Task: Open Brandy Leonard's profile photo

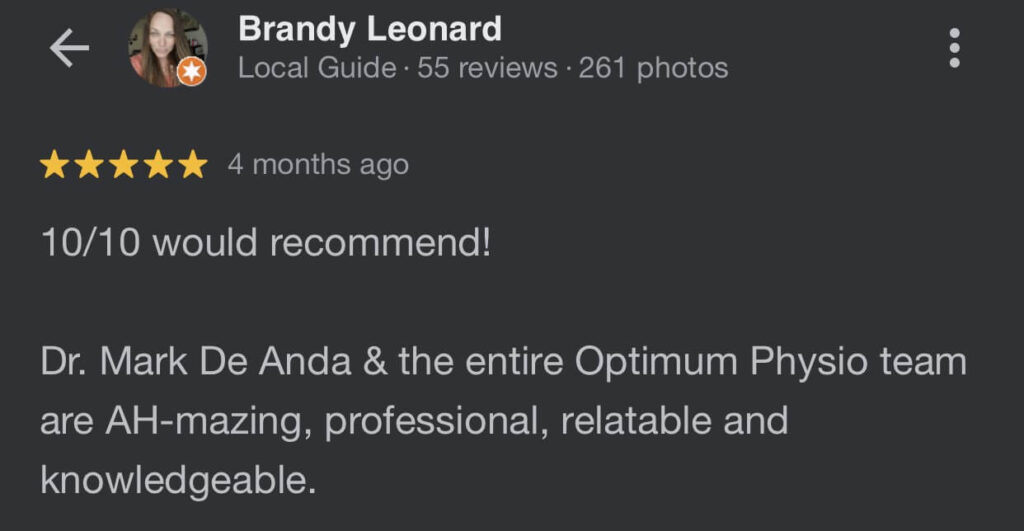Action: [165, 46]
